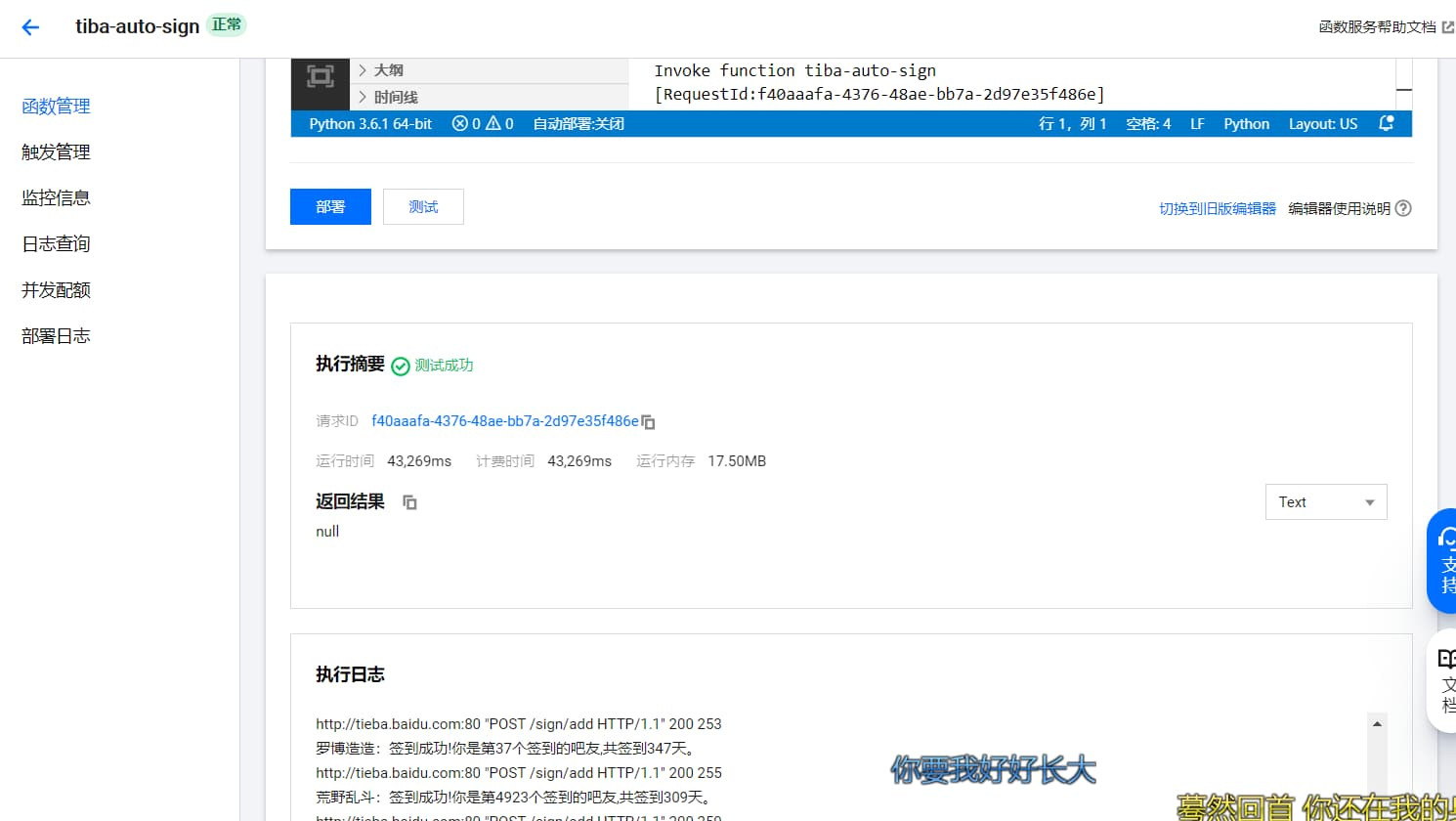Screen dimensions: 1456x821
Task: Click the 测试 test button
Action: [x=423, y=206]
